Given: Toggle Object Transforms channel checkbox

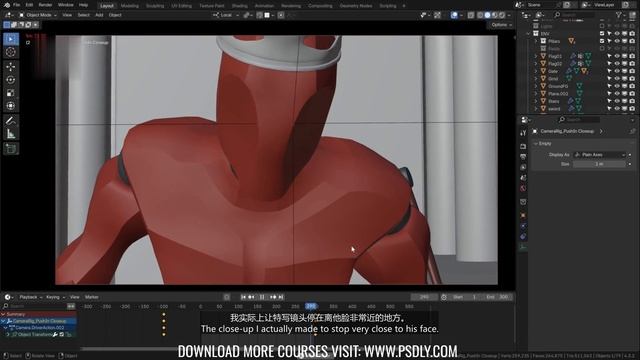Looking at the screenshot, I should pyautogui.click(x=62, y=334).
